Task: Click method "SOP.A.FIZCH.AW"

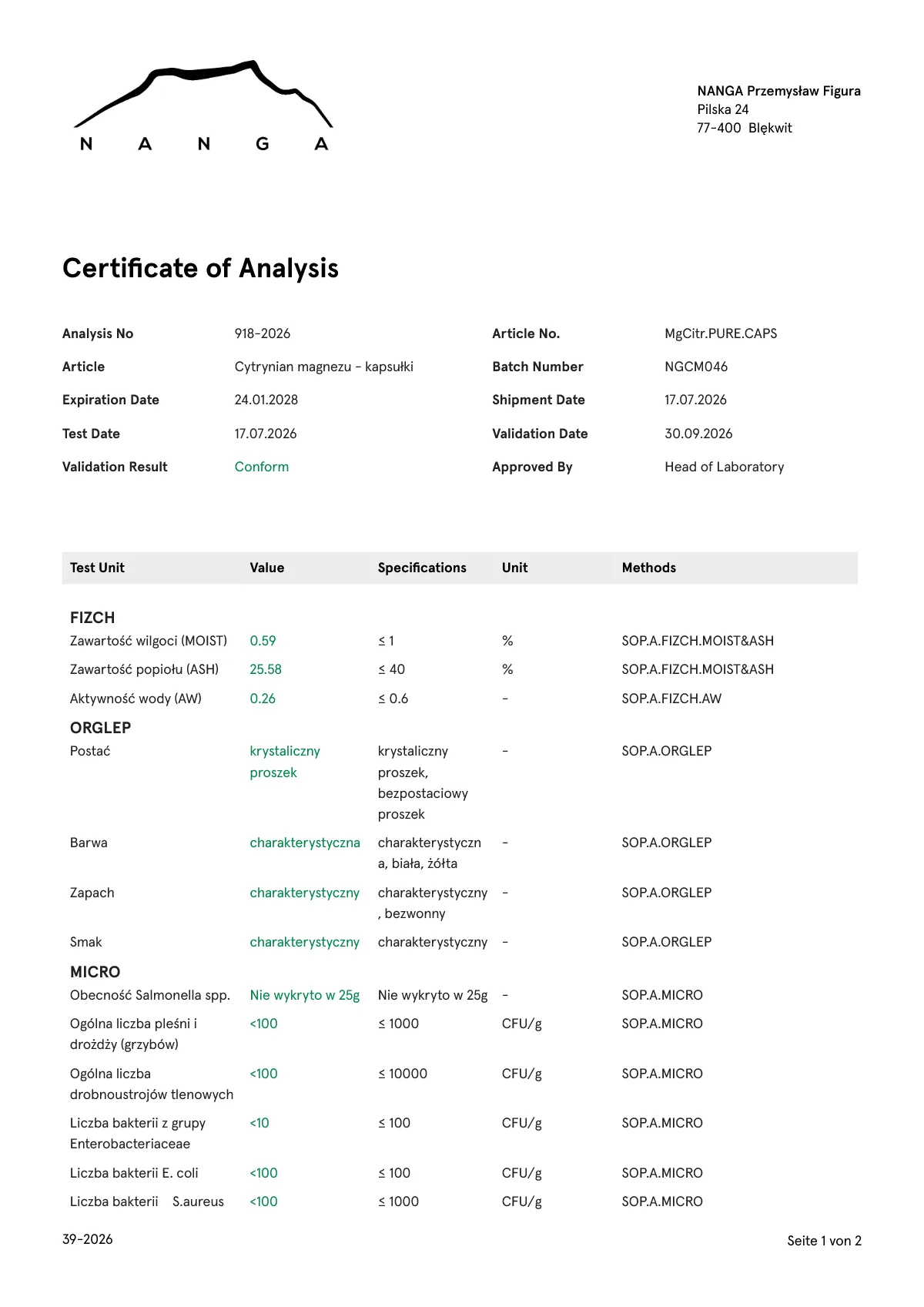Action: (672, 699)
